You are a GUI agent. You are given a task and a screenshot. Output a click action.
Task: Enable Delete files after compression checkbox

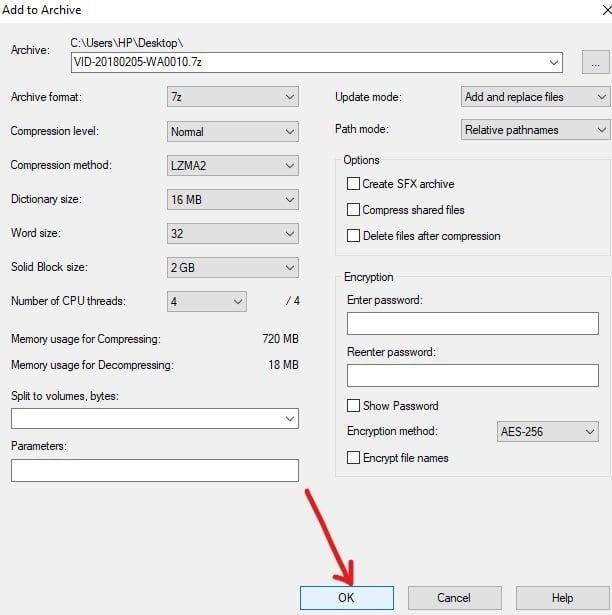pyautogui.click(x=353, y=235)
